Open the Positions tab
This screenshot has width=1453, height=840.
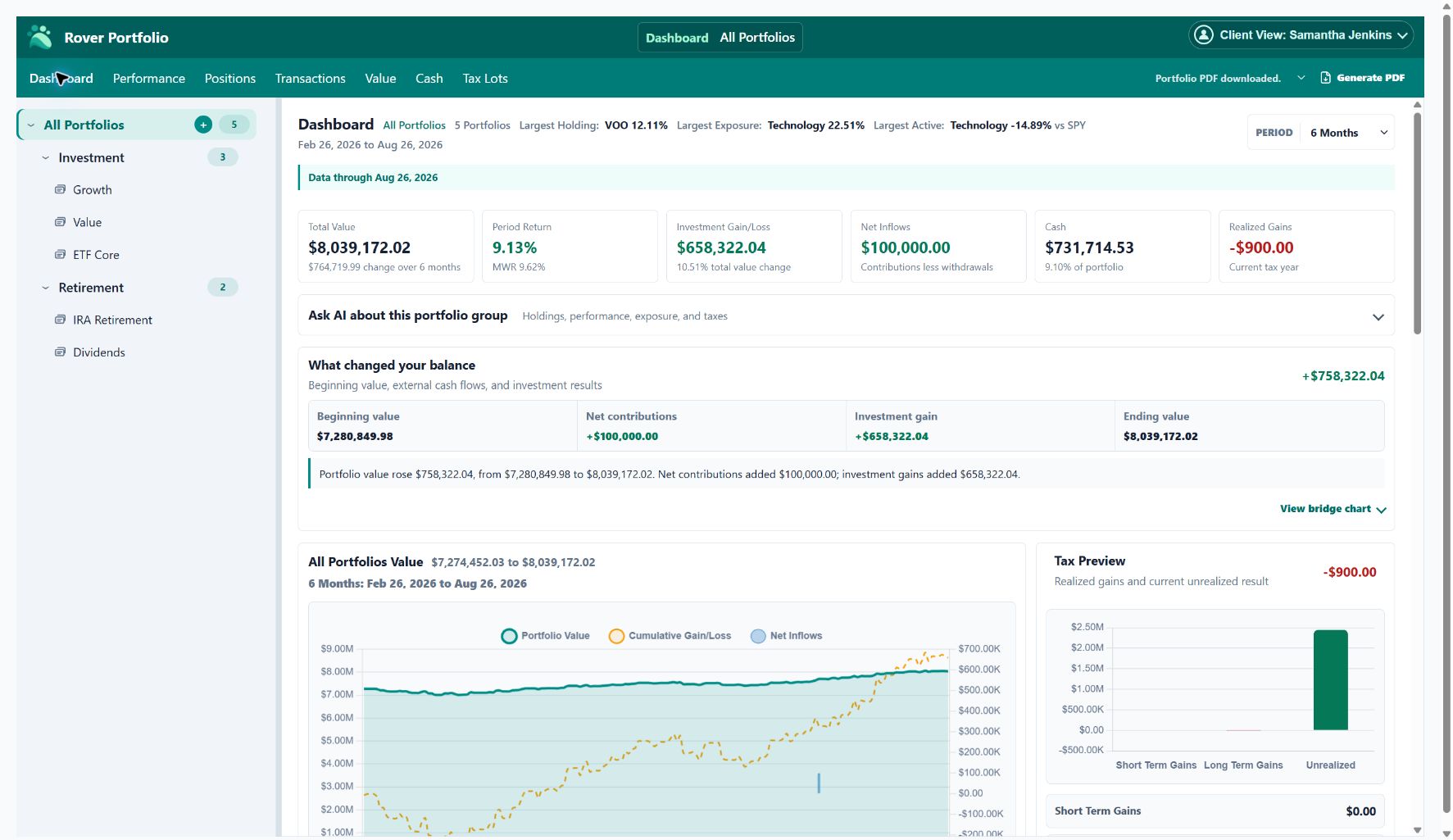click(x=230, y=79)
